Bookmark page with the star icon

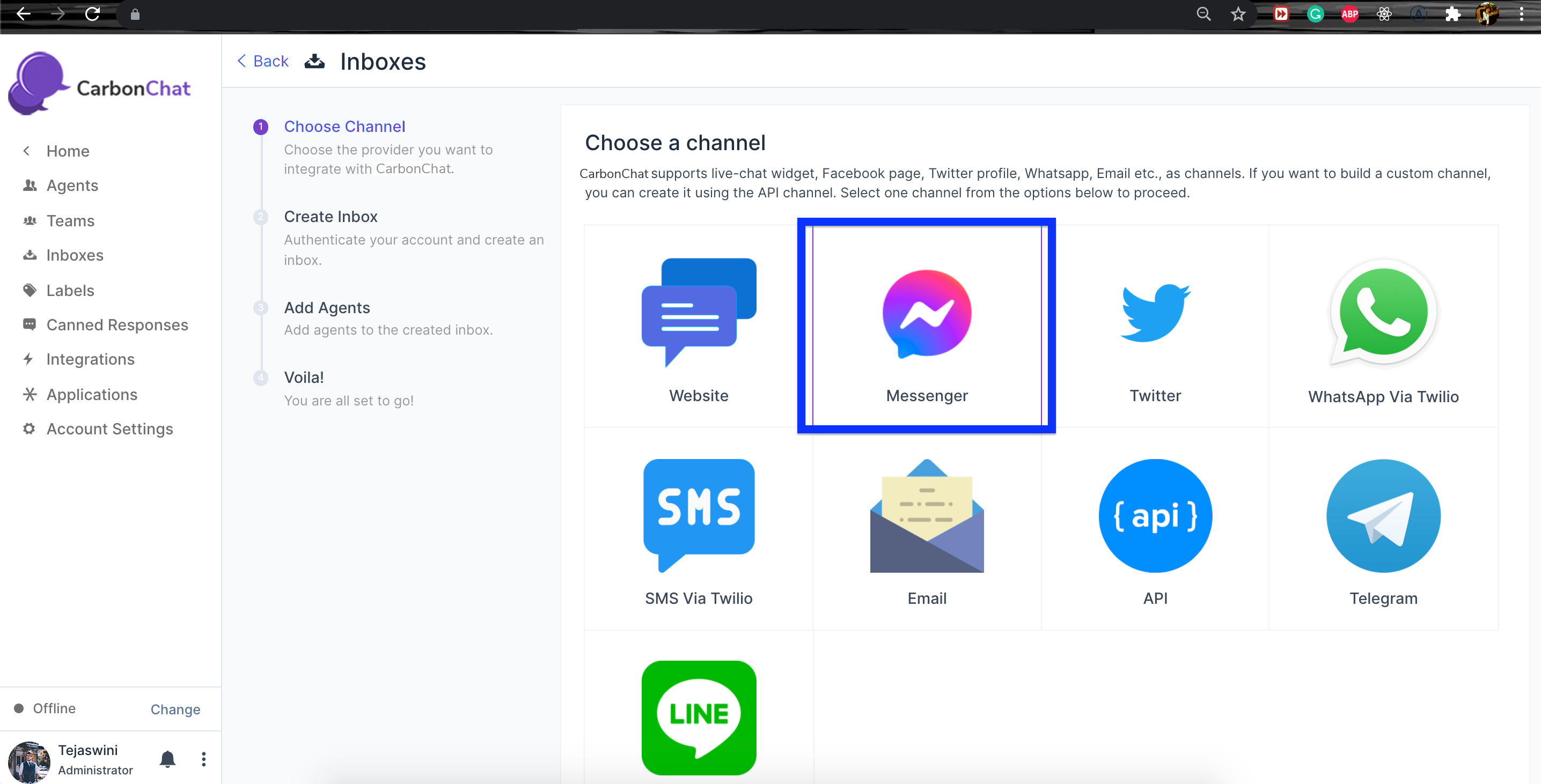(1238, 14)
